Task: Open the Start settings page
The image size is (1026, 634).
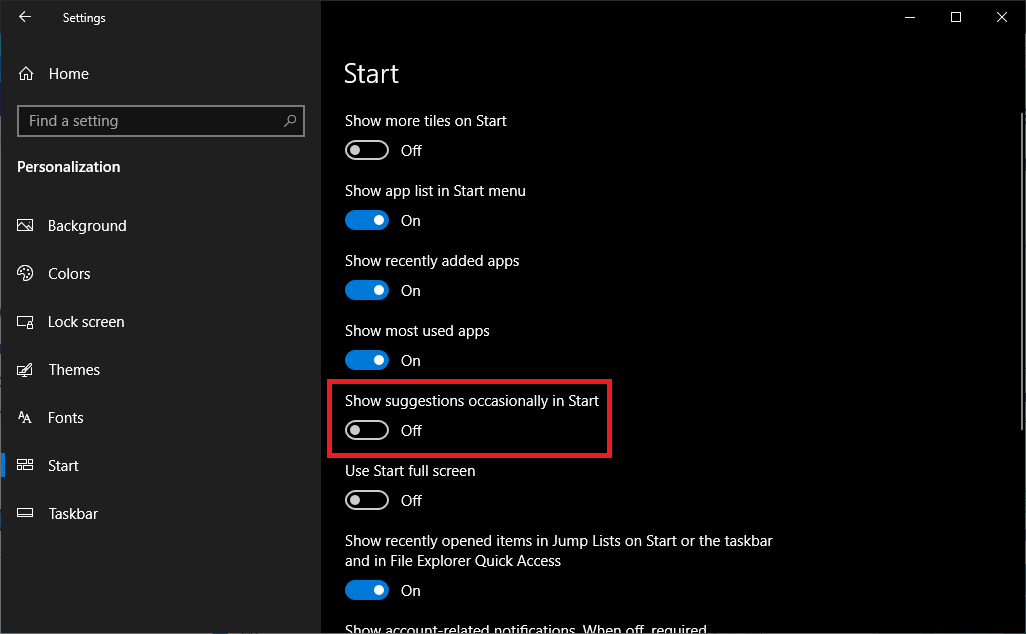Action: pyautogui.click(x=63, y=466)
